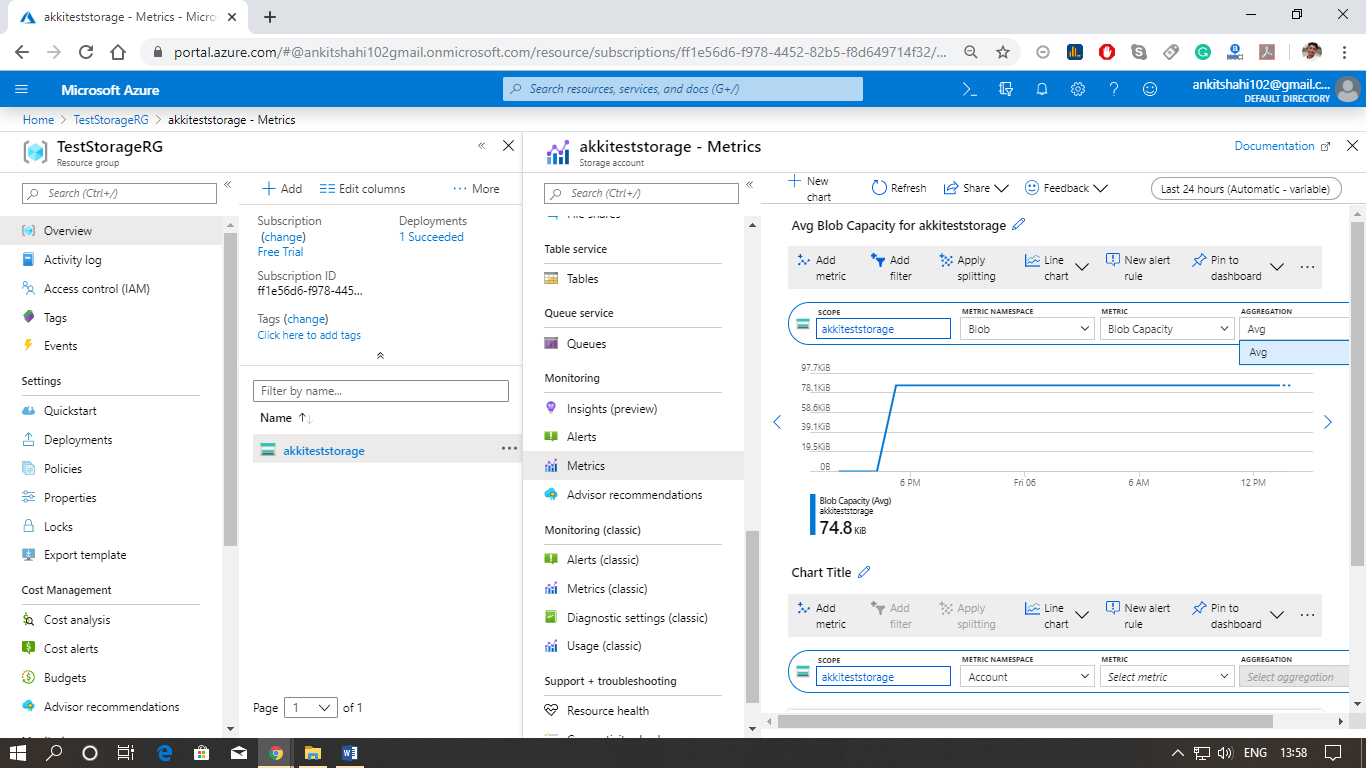Focus the Azure global search box
1366x768 pixels.
tap(683, 89)
